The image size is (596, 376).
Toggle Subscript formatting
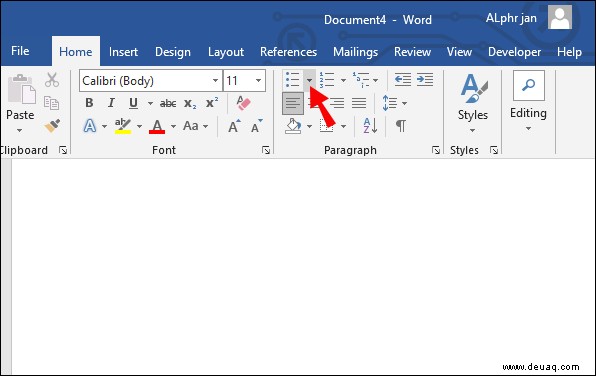coord(190,103)
